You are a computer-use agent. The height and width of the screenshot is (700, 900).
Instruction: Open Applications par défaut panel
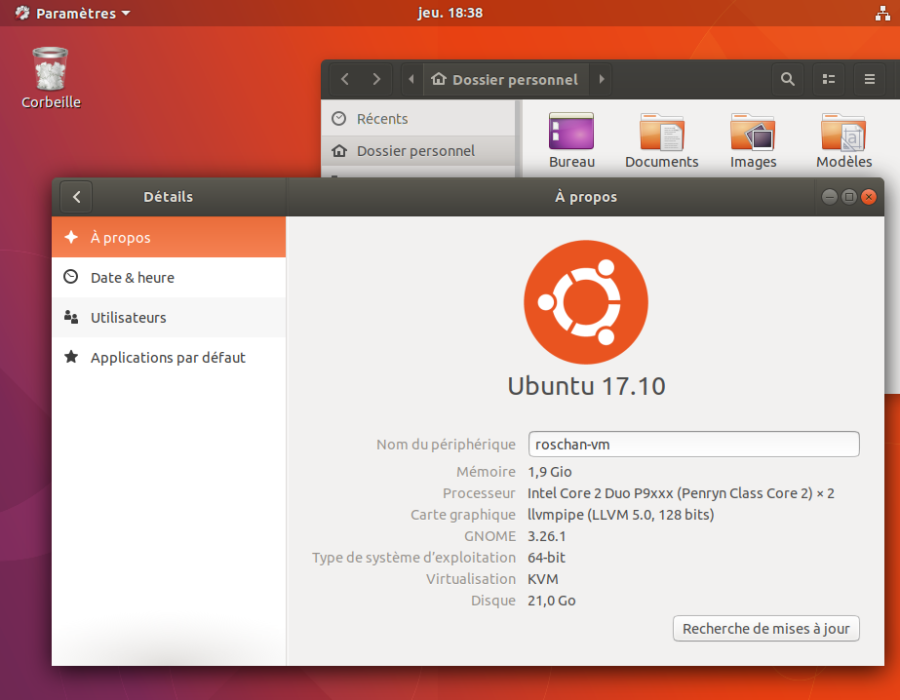point(169,357)
